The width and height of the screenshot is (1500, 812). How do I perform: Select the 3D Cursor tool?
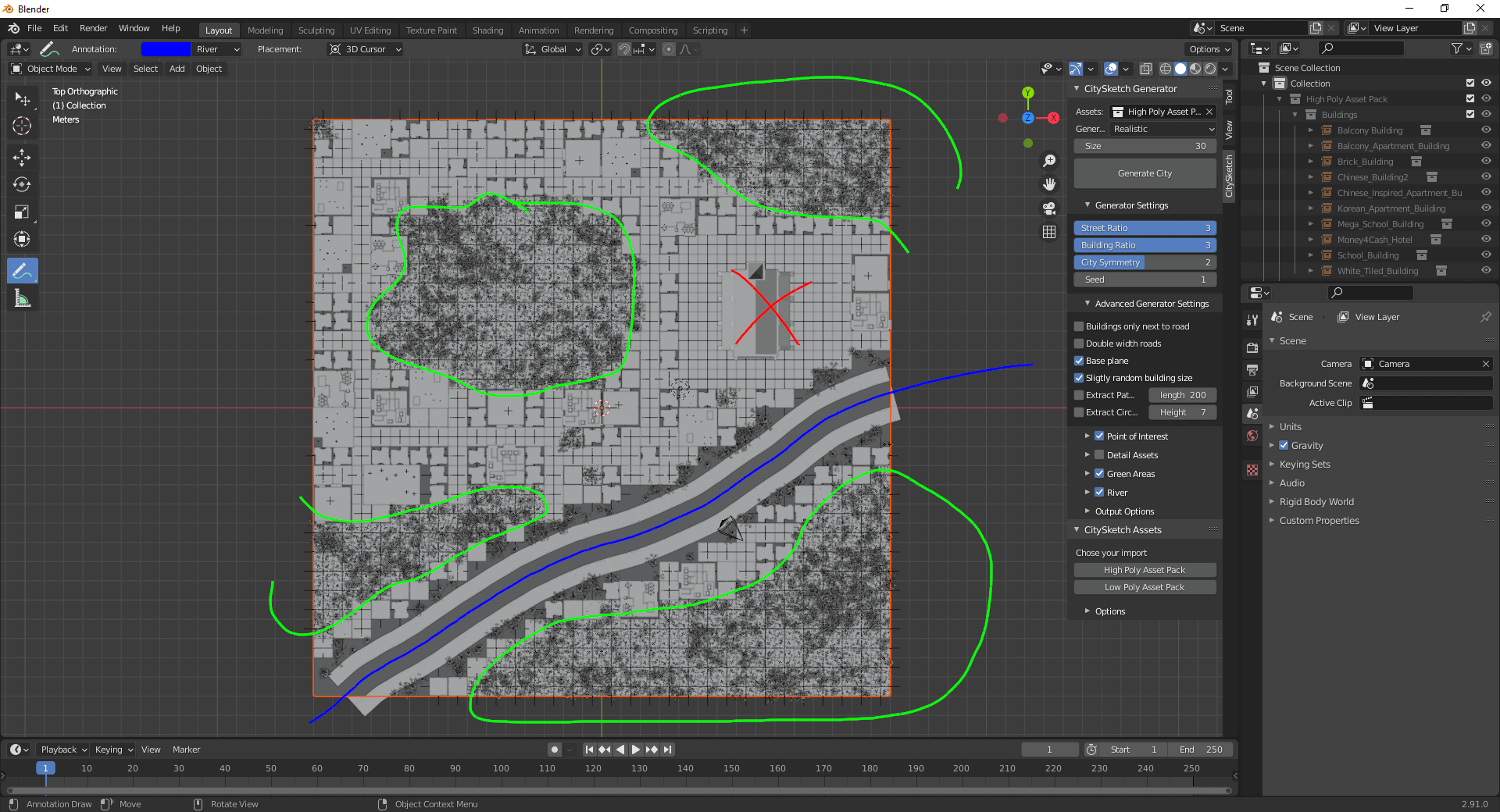coord(22,126)
